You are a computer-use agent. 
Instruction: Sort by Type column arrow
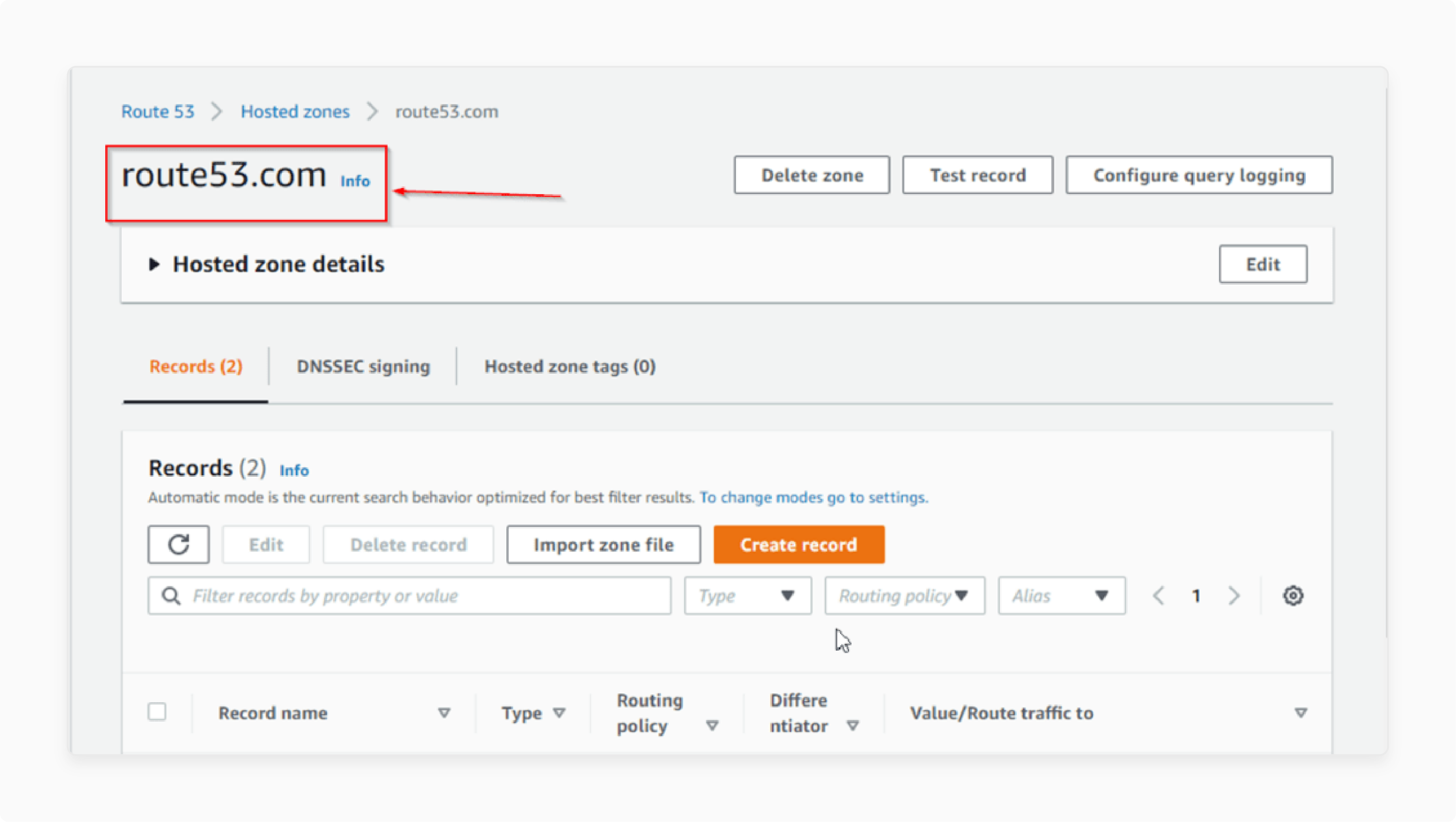coord(559,713)
